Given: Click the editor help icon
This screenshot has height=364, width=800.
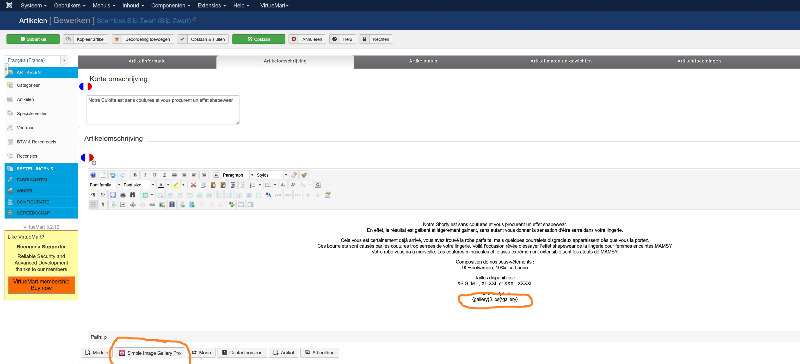Looking at the screenshot, I should 93,175.
